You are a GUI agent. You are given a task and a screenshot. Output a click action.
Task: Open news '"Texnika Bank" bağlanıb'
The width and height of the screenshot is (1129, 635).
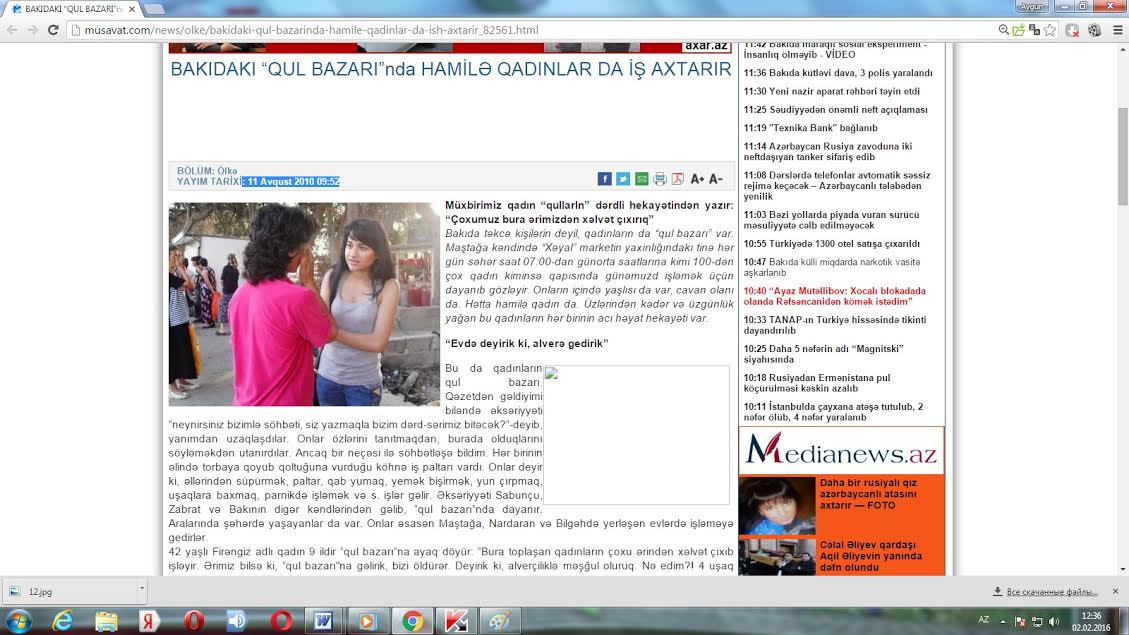(811, 128)
